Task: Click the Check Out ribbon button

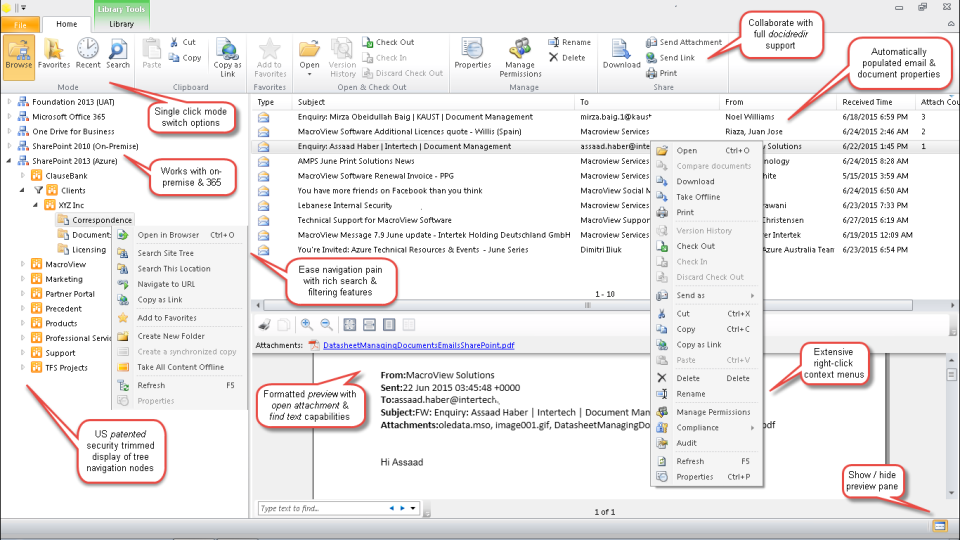Action: click(388, 42)
